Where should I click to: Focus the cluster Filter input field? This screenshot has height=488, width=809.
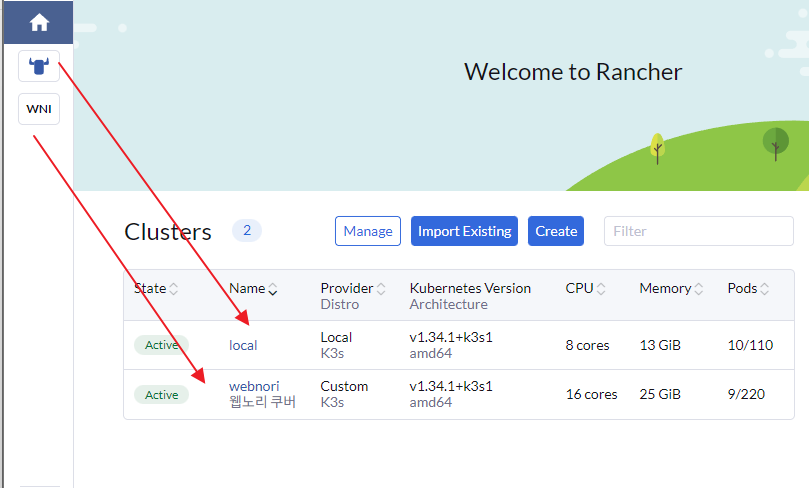(698, 231)
